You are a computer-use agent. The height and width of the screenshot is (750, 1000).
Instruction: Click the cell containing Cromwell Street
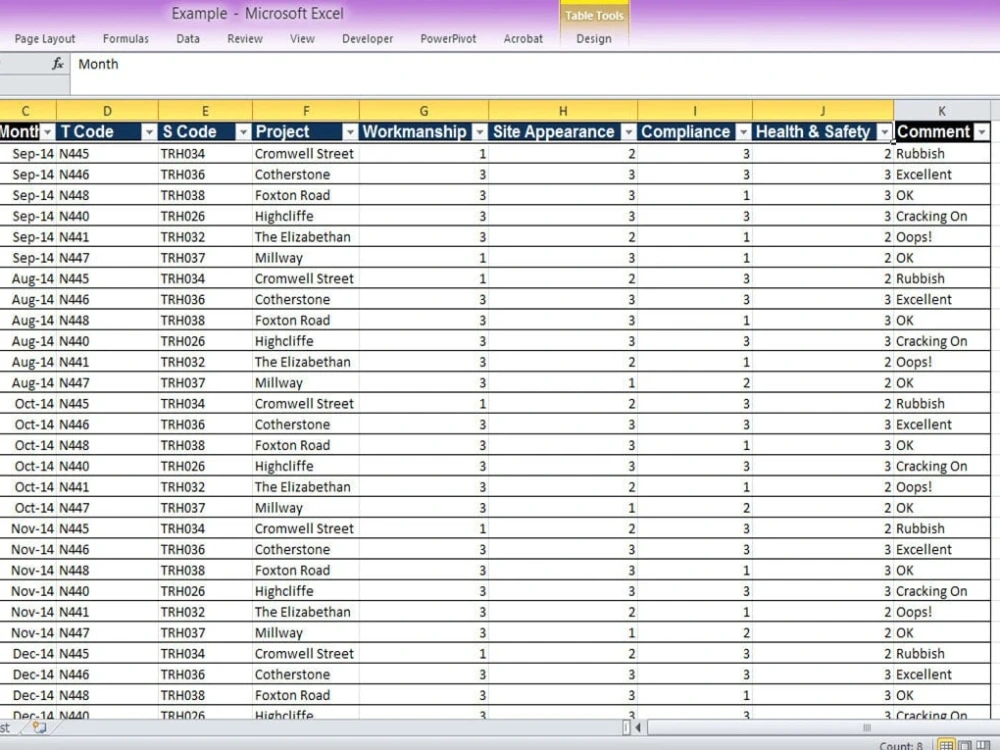(x=304, y=153)
